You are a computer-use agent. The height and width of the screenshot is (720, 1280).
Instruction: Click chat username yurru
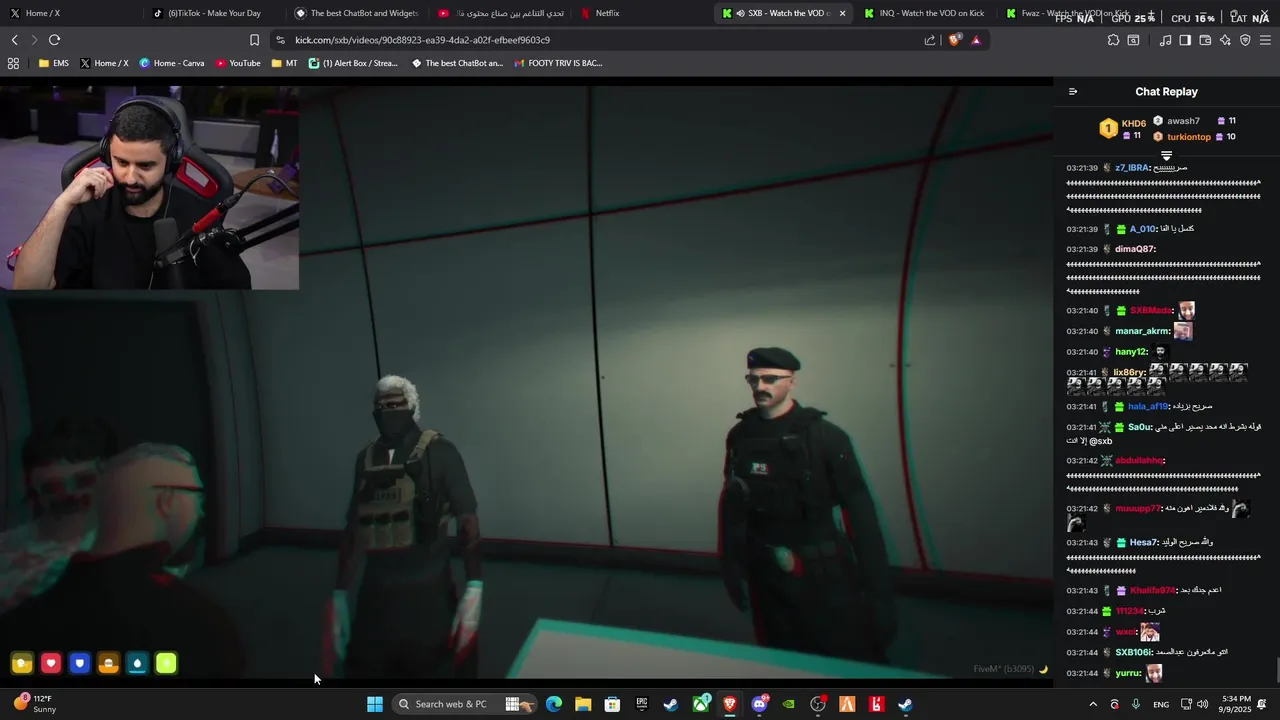(1128, 673)
